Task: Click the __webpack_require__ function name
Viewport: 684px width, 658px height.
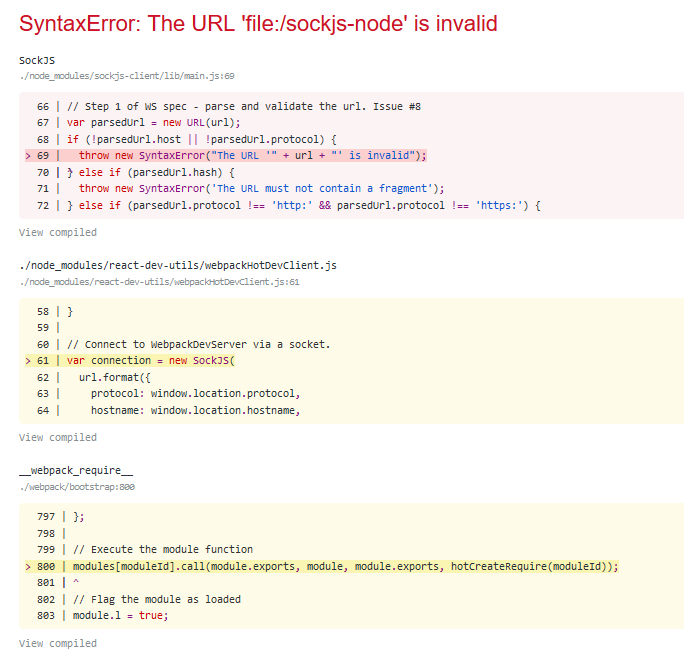Action: (76, 470)
